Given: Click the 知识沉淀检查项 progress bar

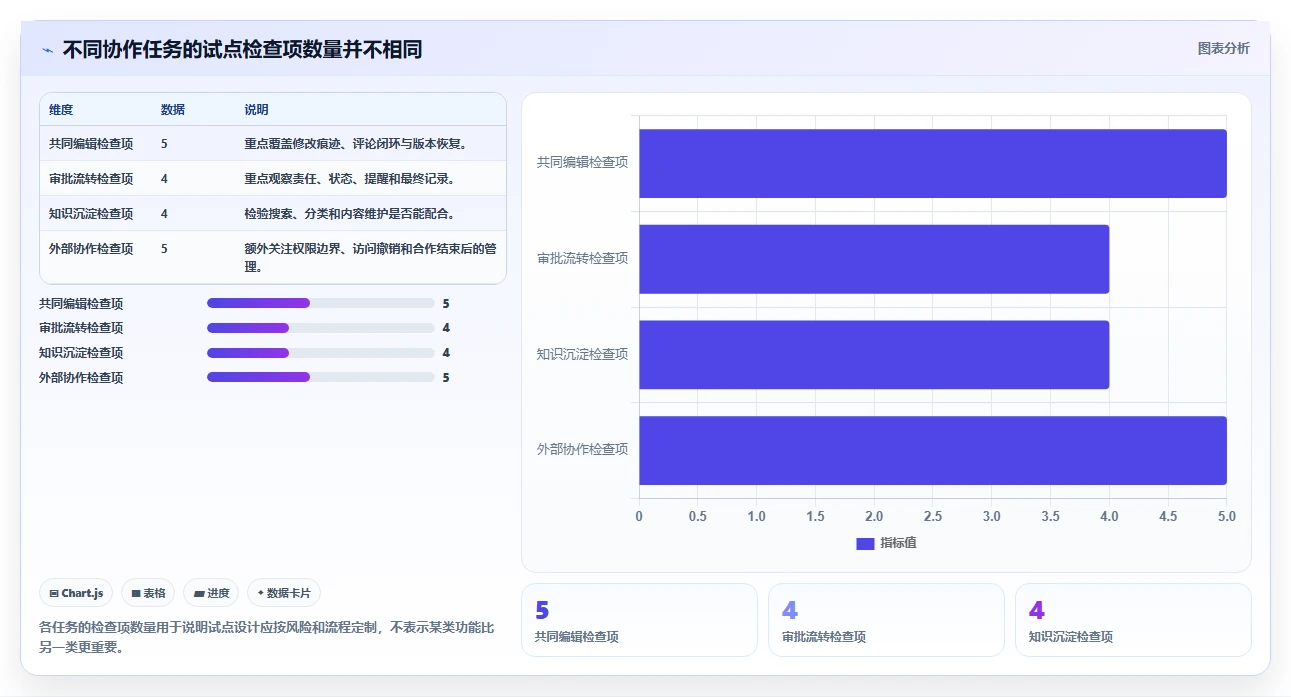Looking at the screenshot, I should (320, 353).
